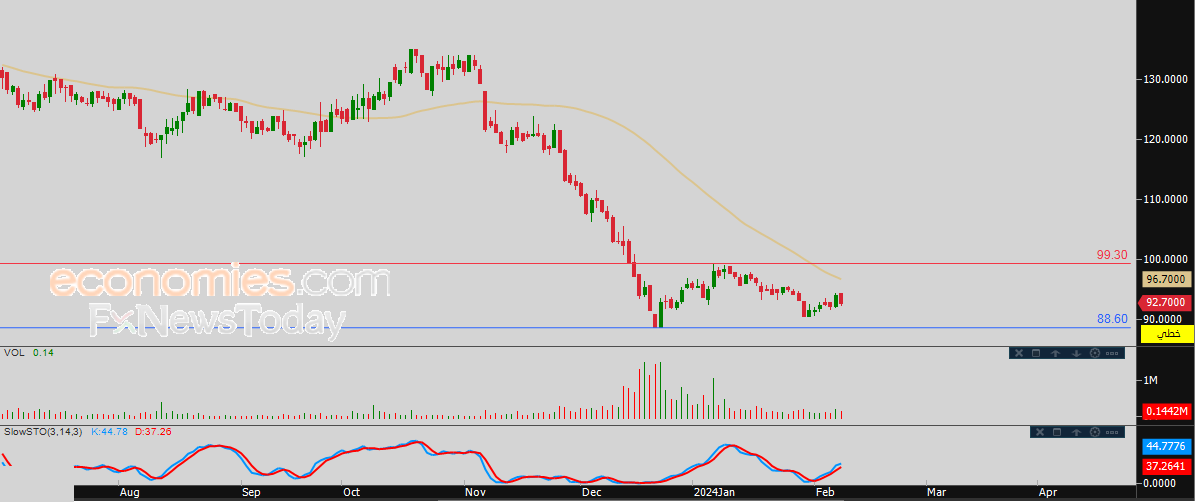Open SlowSTO indicator settings gear

[x=1095, y=432]
